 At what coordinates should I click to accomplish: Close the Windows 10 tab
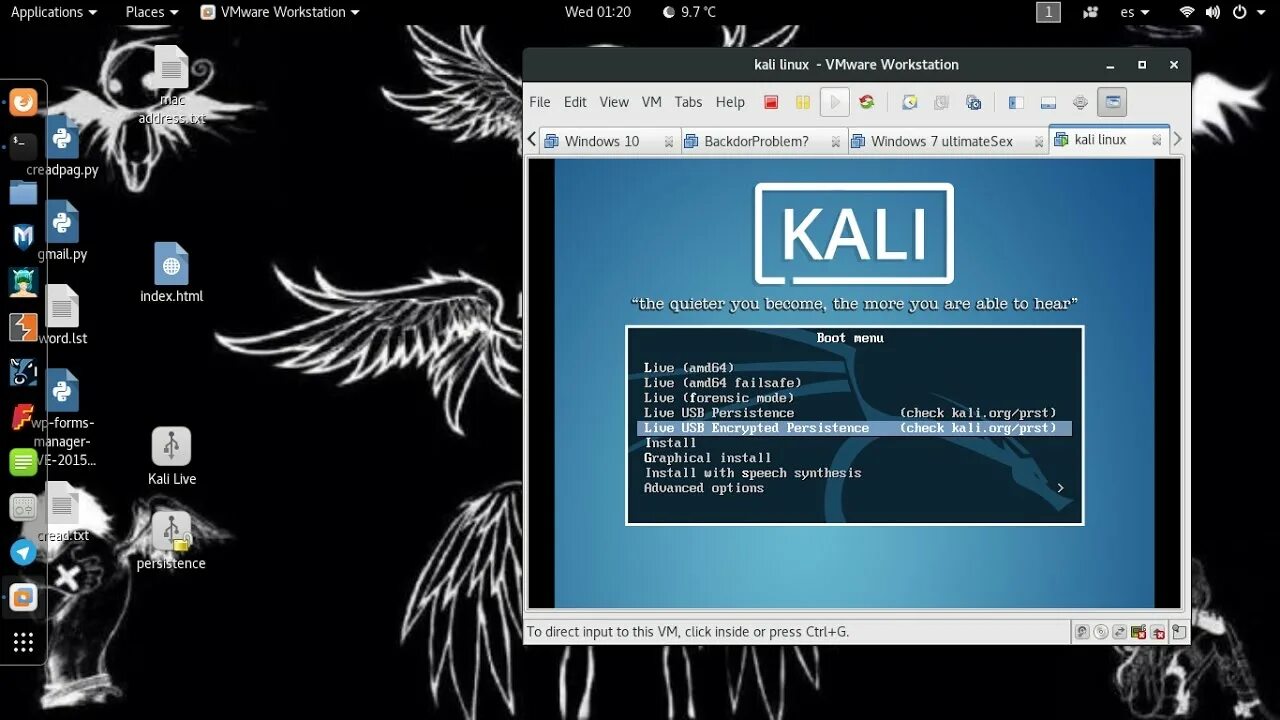click(x=669, y=142)
